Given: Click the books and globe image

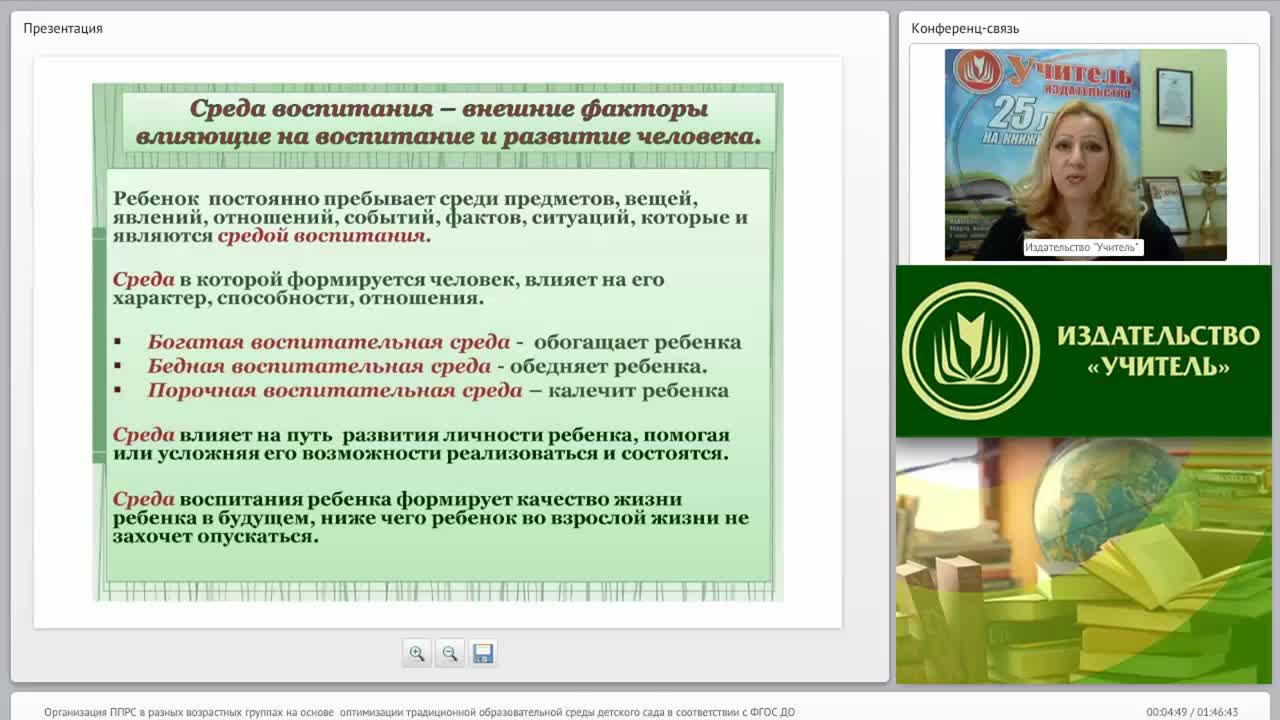Looking at the screenshot, I should pyautogui.click(x=1083, y=561).
